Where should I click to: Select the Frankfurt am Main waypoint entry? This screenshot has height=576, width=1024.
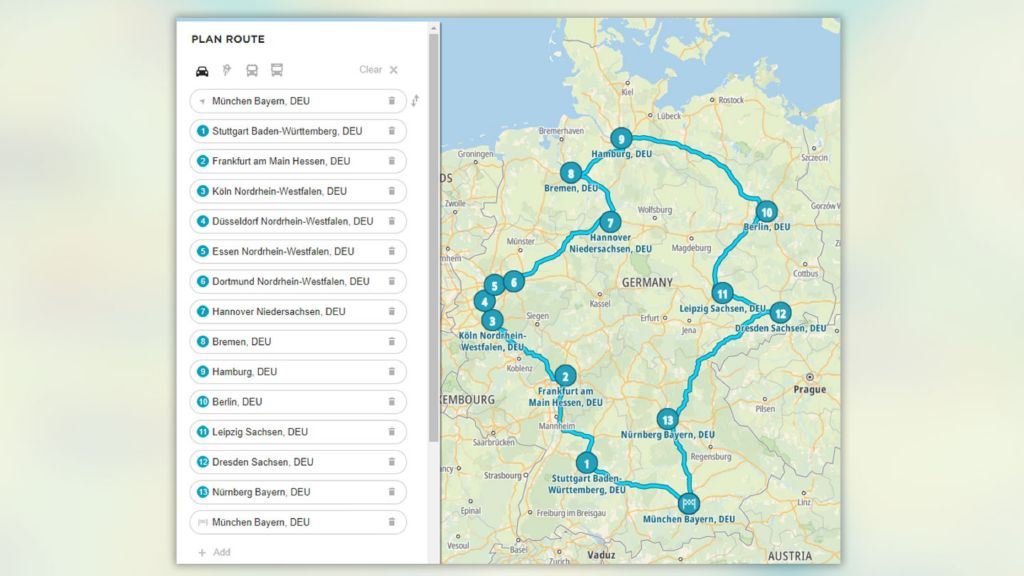(x=290, y=161)
